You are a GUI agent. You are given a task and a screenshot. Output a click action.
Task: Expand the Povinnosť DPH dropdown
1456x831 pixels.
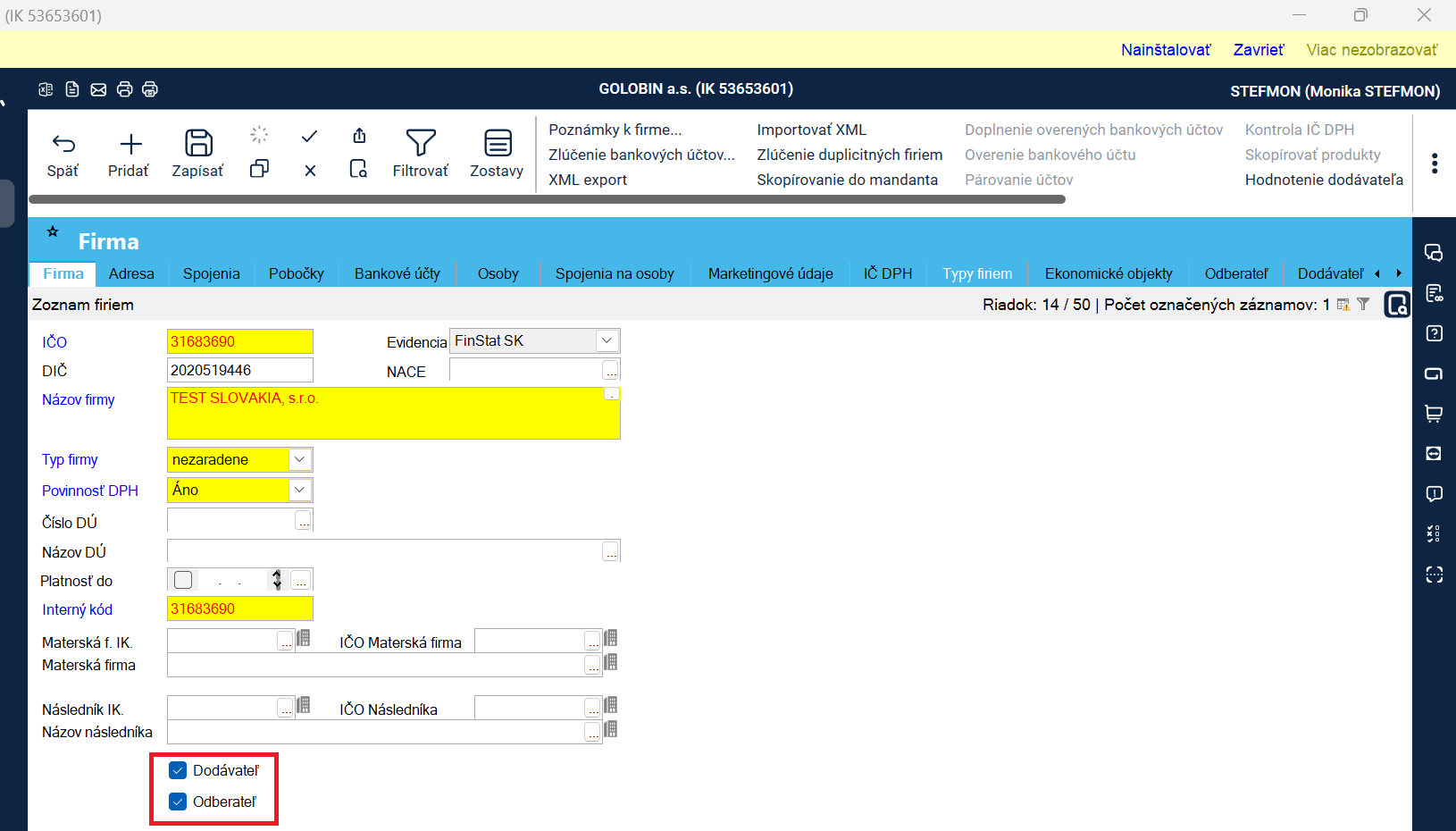click(x=300, y=490)
